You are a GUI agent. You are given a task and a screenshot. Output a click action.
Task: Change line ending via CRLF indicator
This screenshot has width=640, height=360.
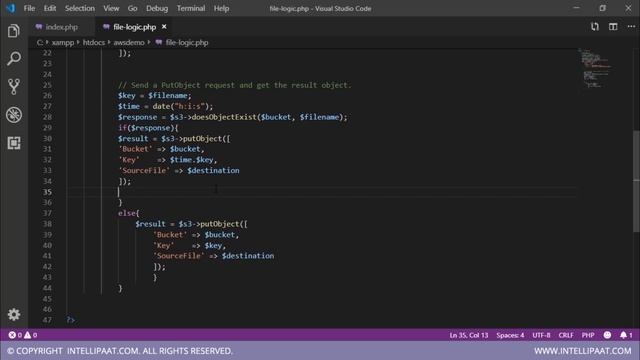(566, 335)
